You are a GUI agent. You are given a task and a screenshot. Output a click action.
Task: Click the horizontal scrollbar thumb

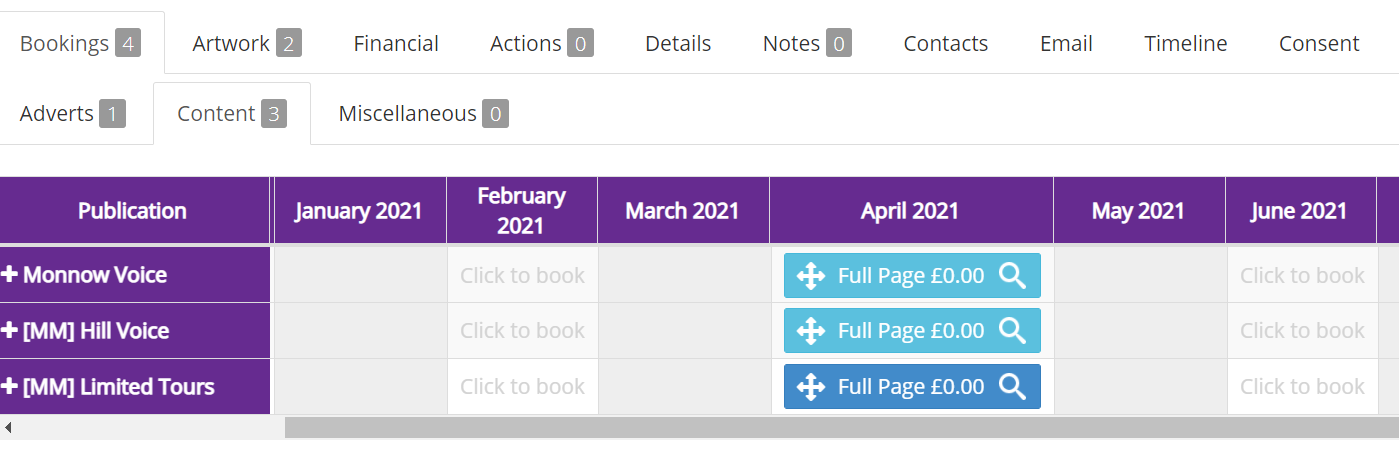click(841, 428)
